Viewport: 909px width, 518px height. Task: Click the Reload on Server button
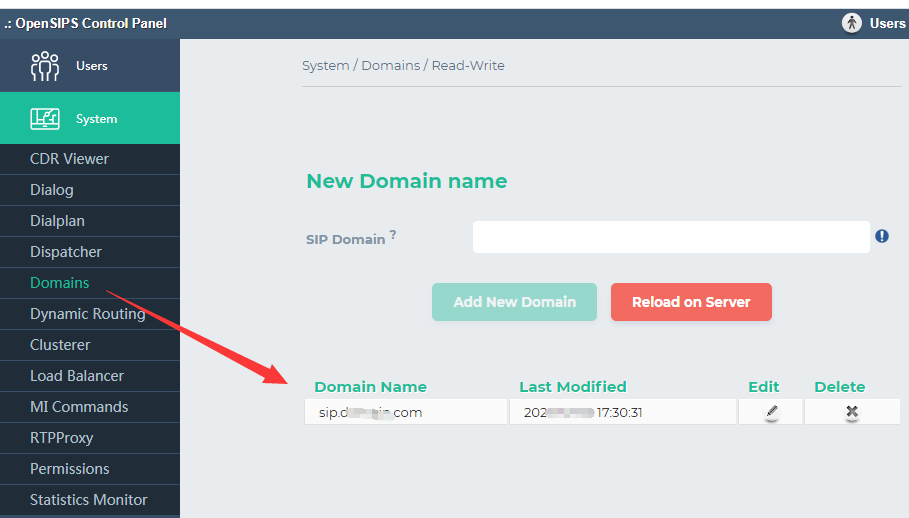[x=691, y=302]
